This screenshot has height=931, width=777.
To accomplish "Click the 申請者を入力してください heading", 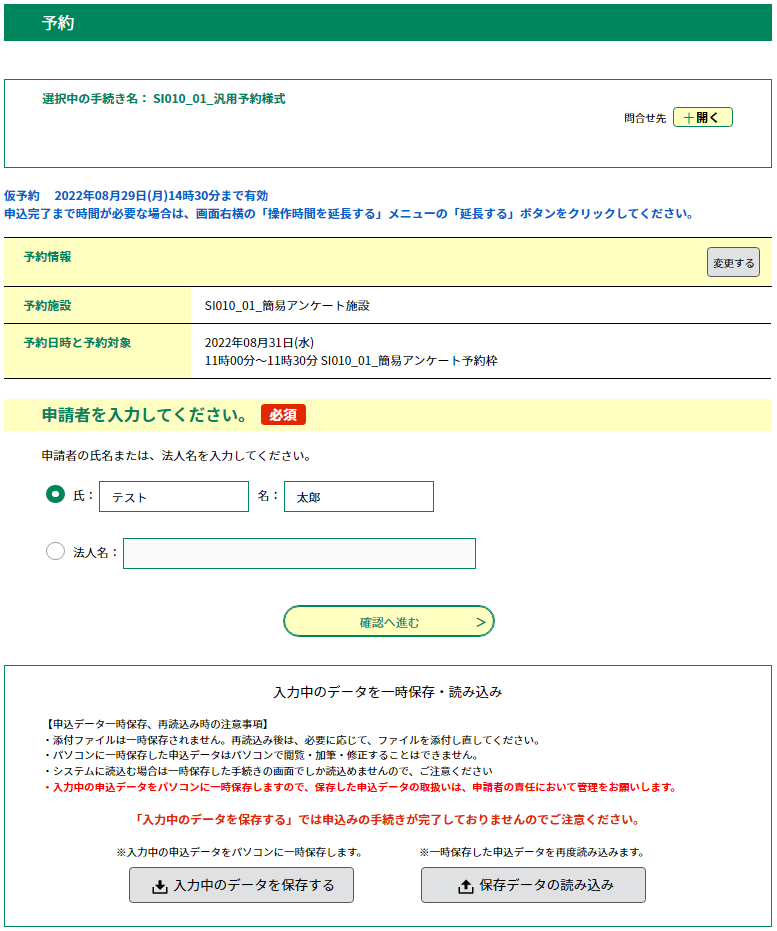I will [x=145, y=415].
